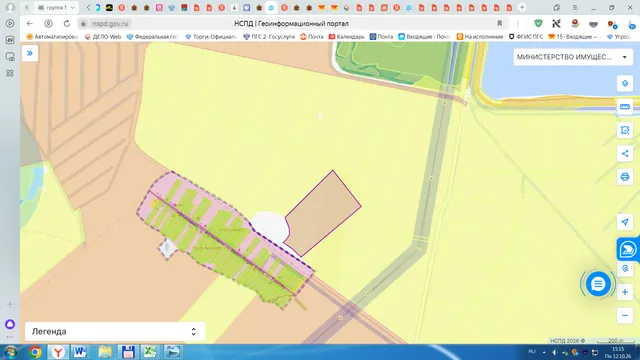Viewport: 640px width, 360px height.
Task: Share the current map view
Action: tap(625, 154)
